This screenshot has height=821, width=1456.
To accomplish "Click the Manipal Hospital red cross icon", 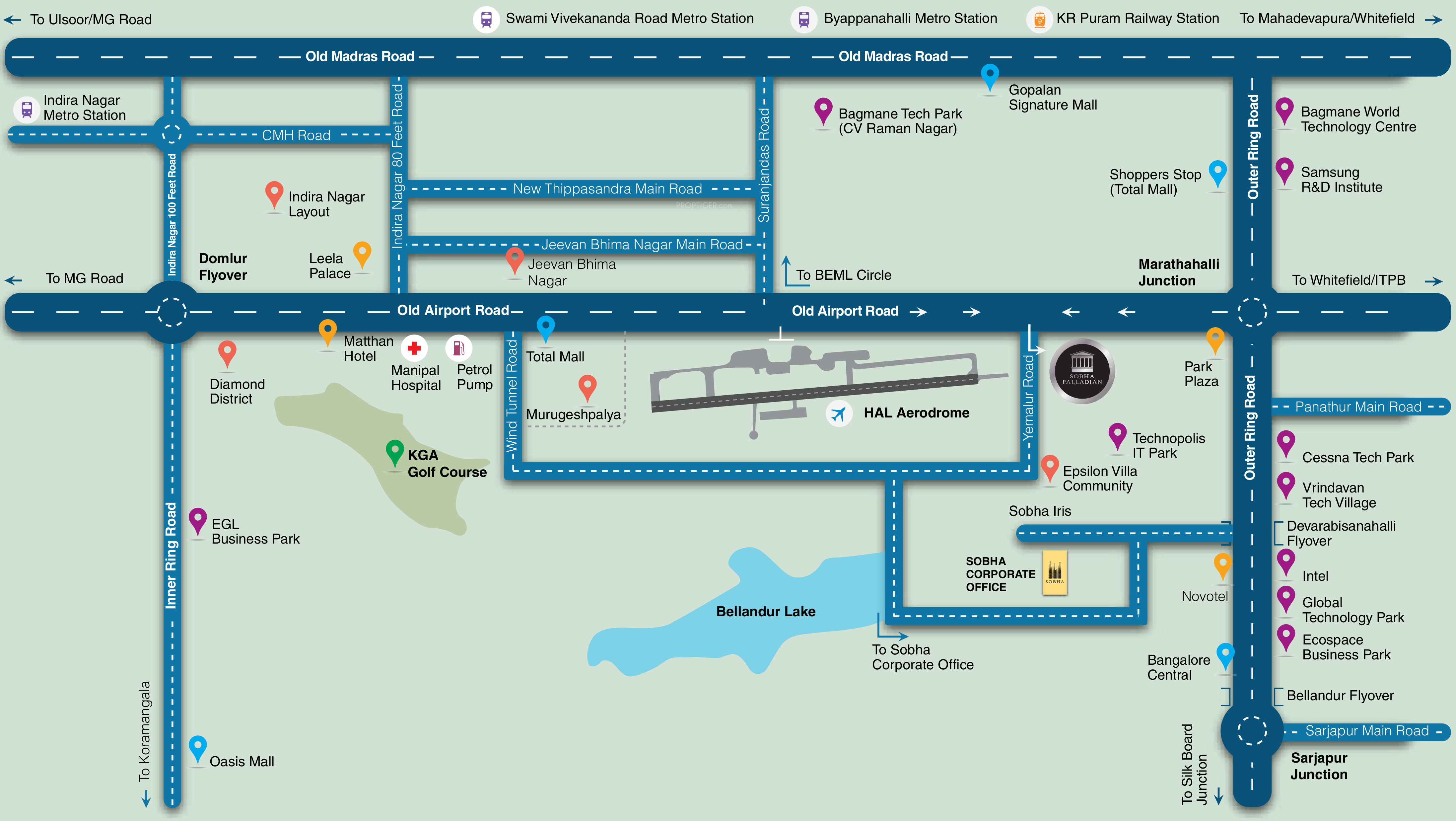I will pyautogui.click(x=414, y=348).
